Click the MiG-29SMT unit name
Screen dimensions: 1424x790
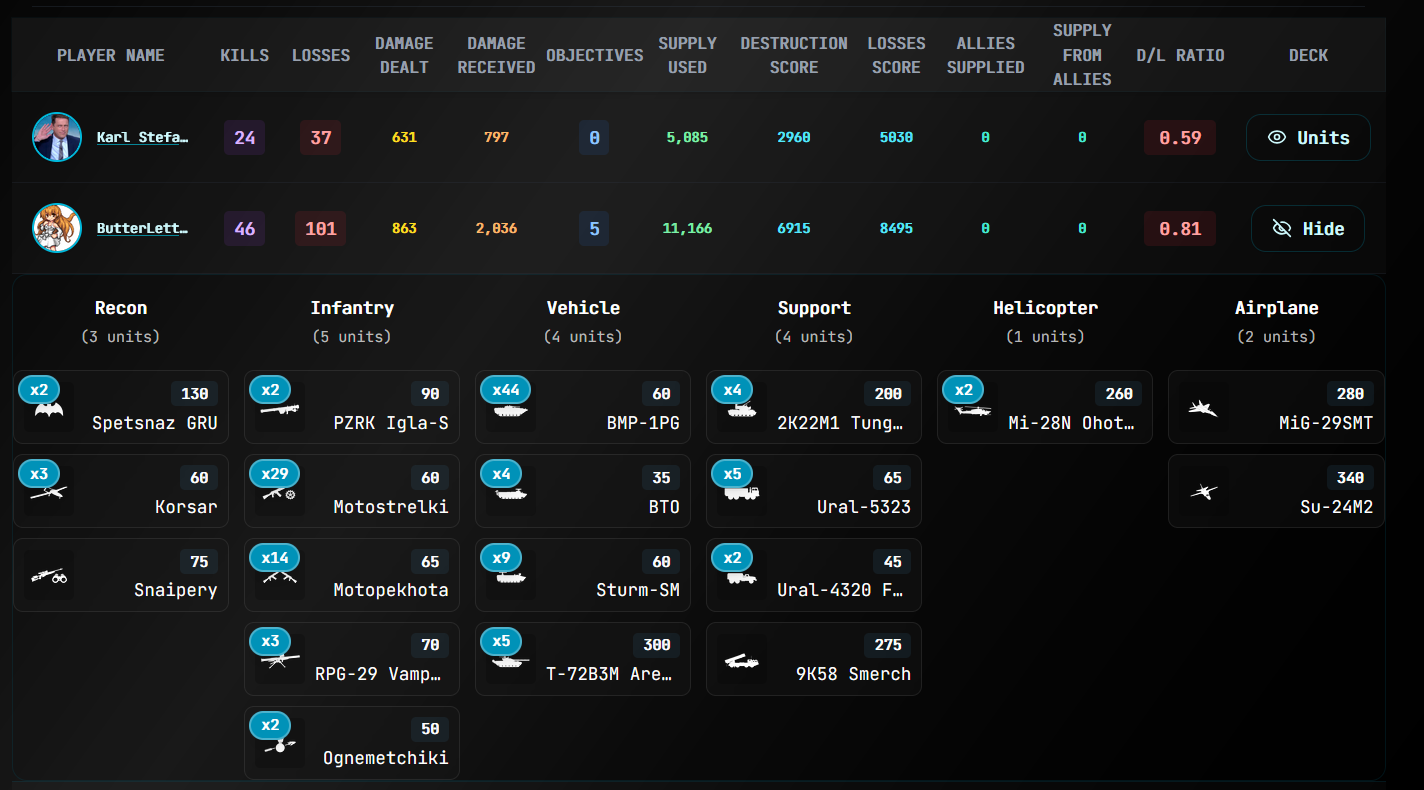pyautogui.click(x=1326, y=423)
